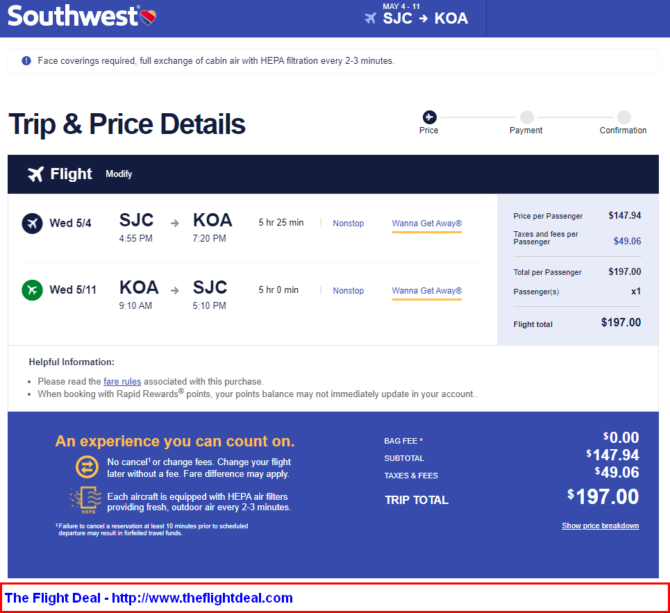This screenshot has height=613, width=670.
Task: Click Nonstop on the Wed 5/11 flight
Action: point(348,291)
